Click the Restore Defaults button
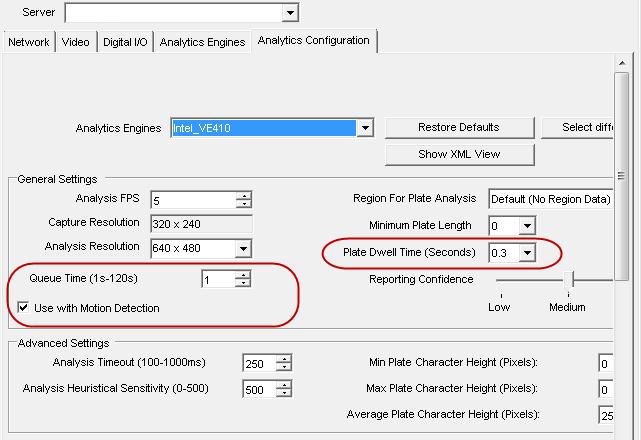This screenshot has height=440, width=641. (x=459, y=127)
